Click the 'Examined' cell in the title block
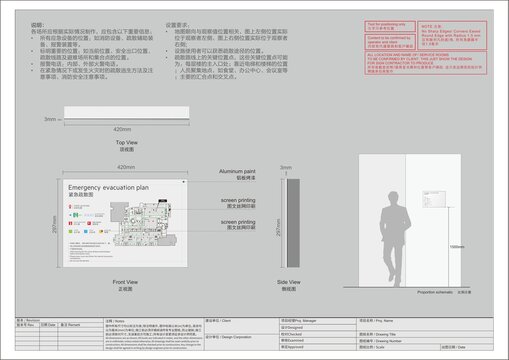509x360 pixels. tap(318, 340)
